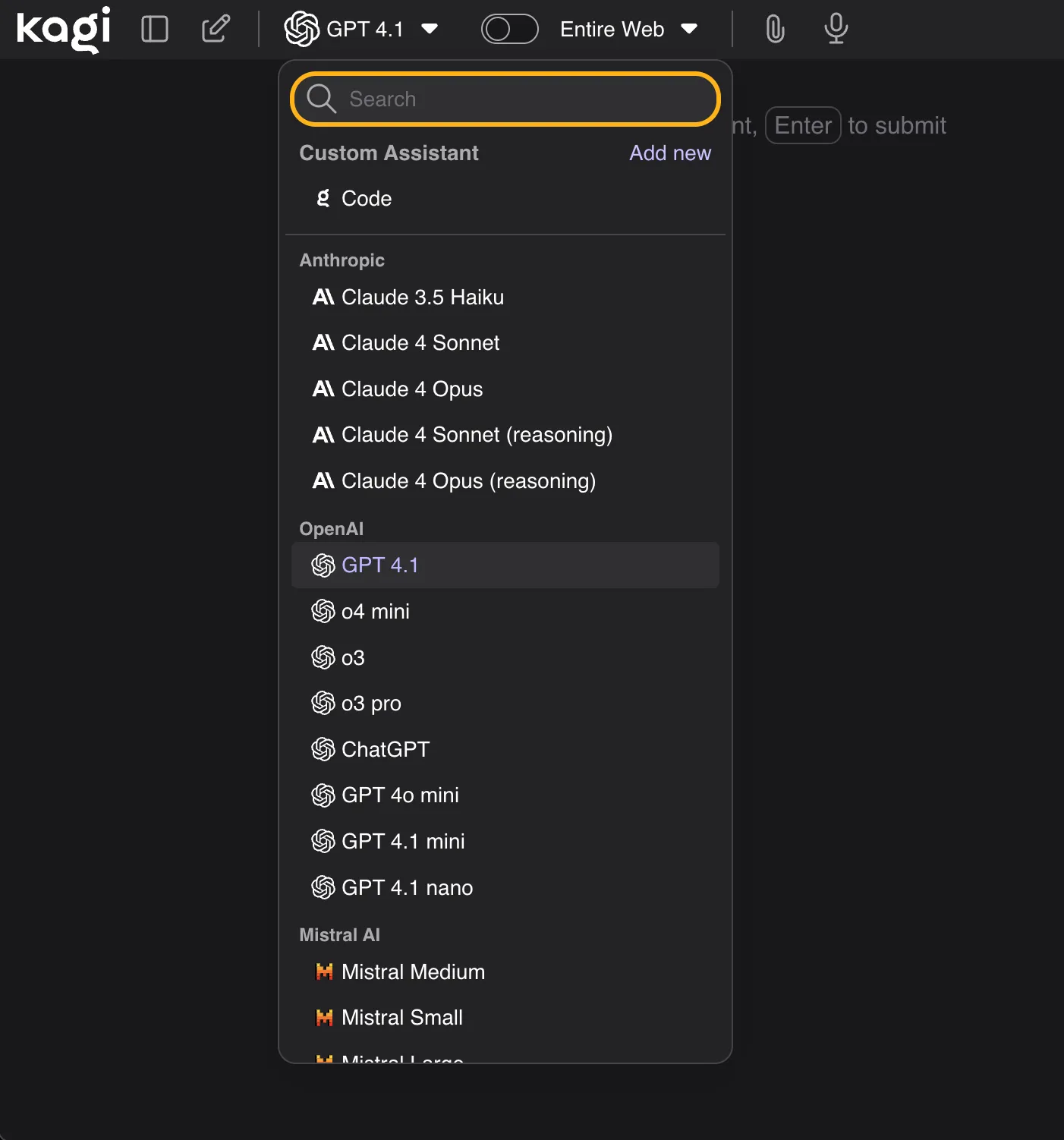1064x1140 pixels.
Task: Start a new chat with compose icon
Action: [216, 29]
